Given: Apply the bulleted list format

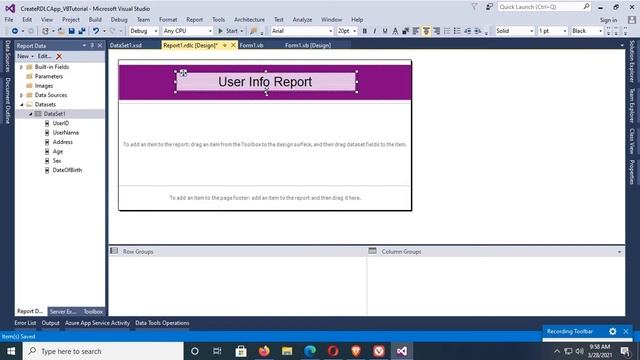Looking at the screenshot, I should pos(457,31).
